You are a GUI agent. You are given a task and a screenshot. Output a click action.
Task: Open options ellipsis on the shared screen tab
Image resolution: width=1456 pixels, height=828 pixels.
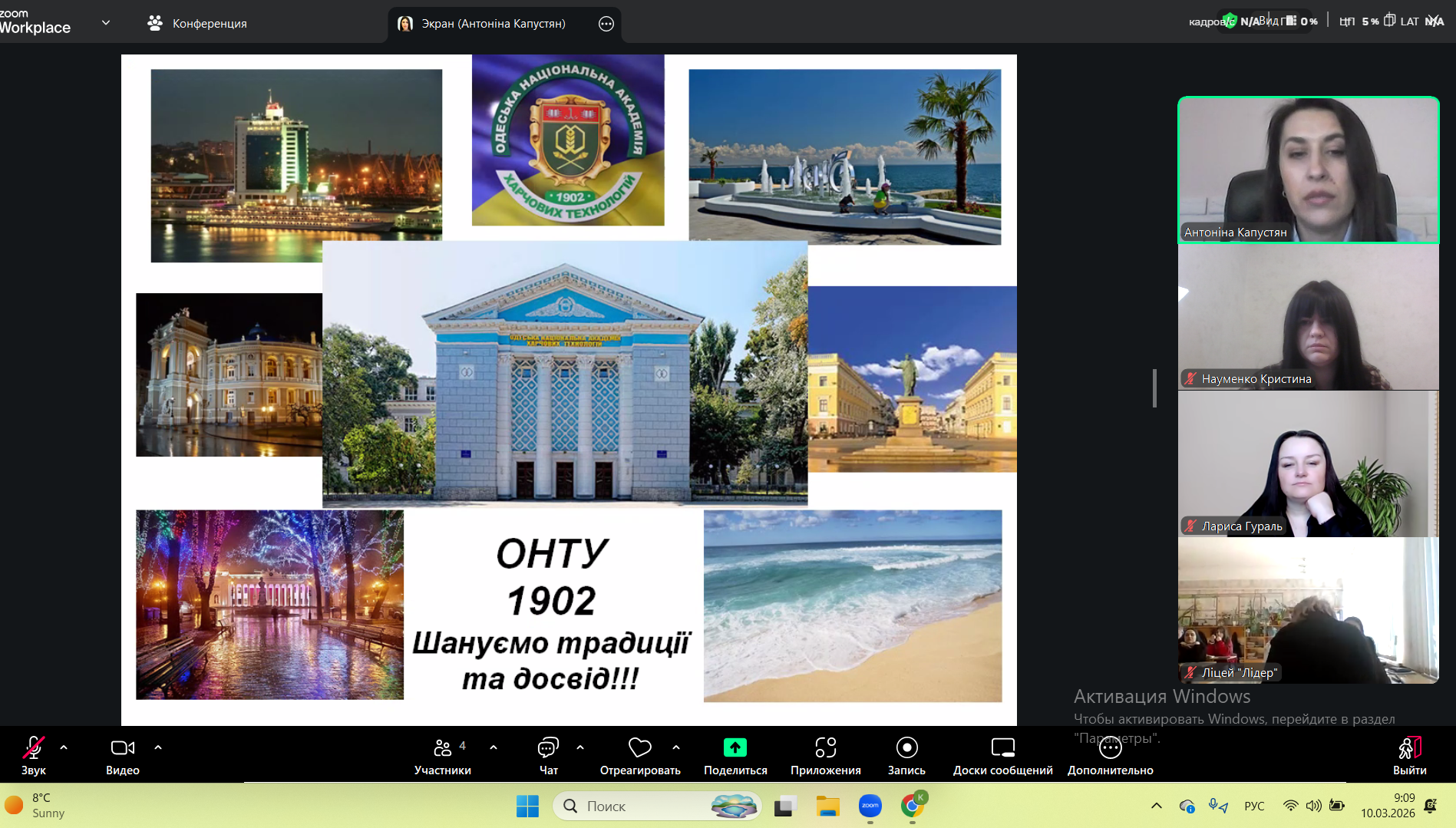pyautogui.click(x=606, y=24)
